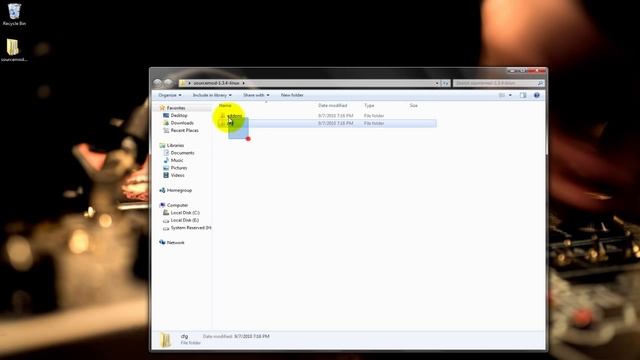Toggle the preview pane icon

pos(523,95)
